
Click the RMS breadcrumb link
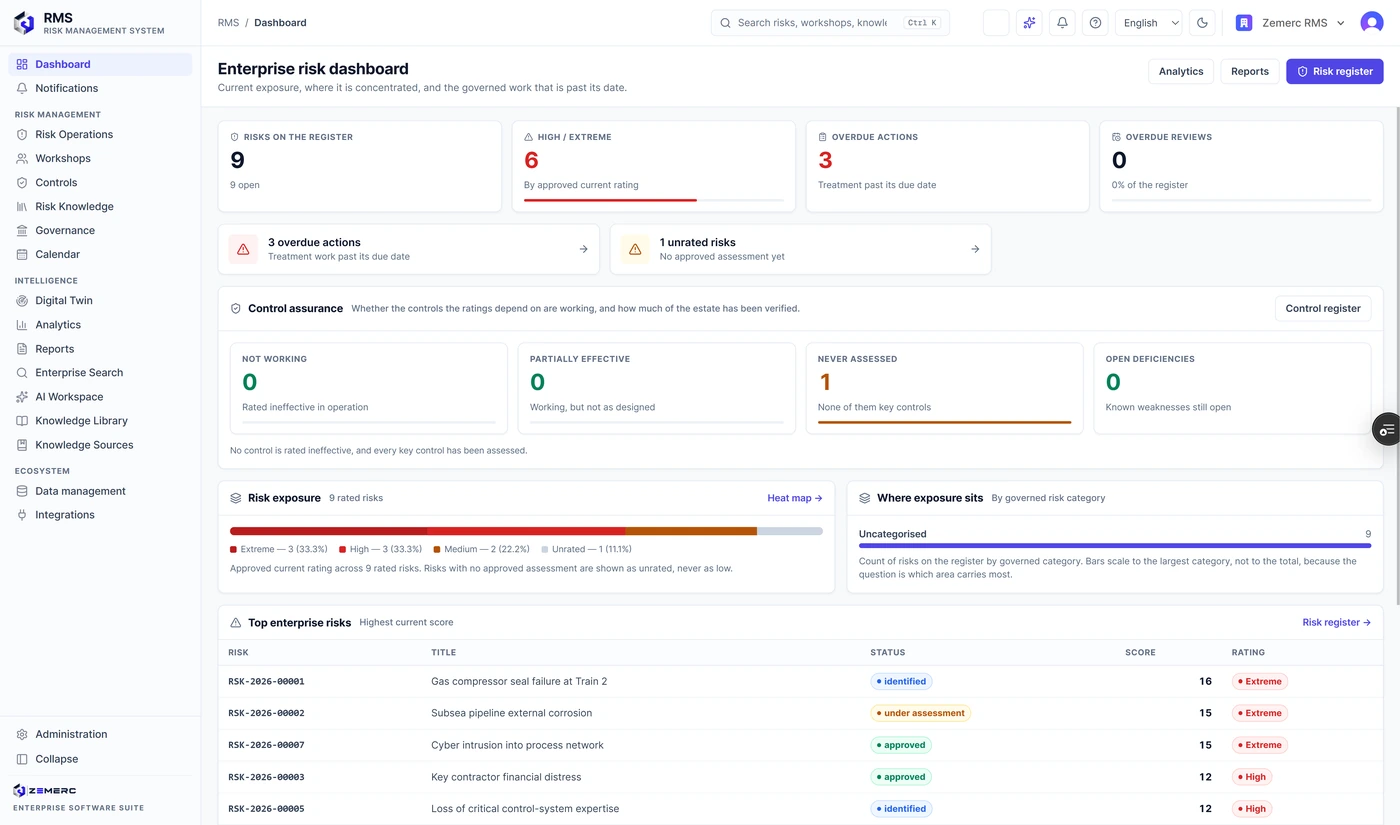pos(228,23)
